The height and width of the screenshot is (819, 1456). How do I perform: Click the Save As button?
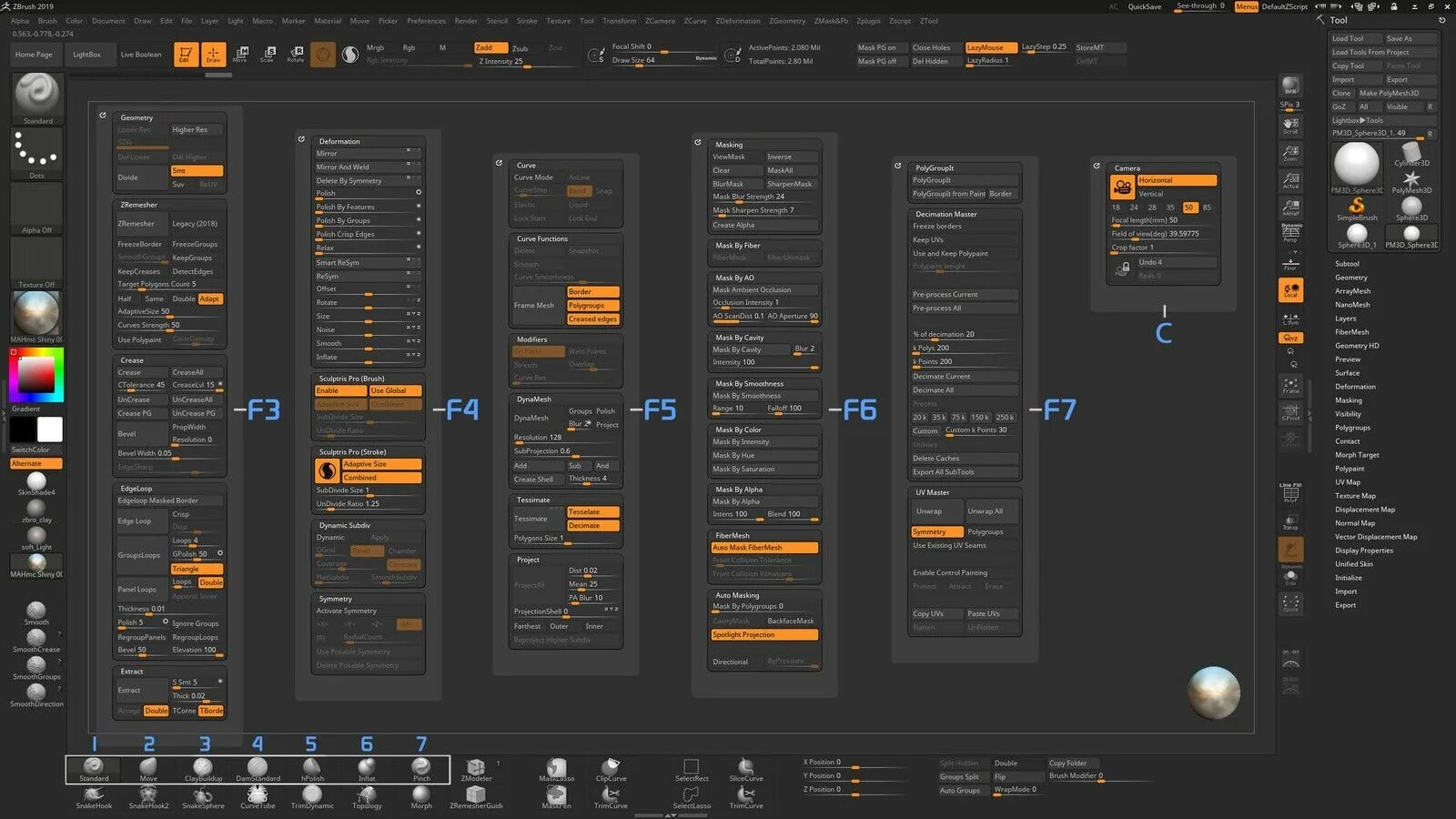[x=1409, y=38]
